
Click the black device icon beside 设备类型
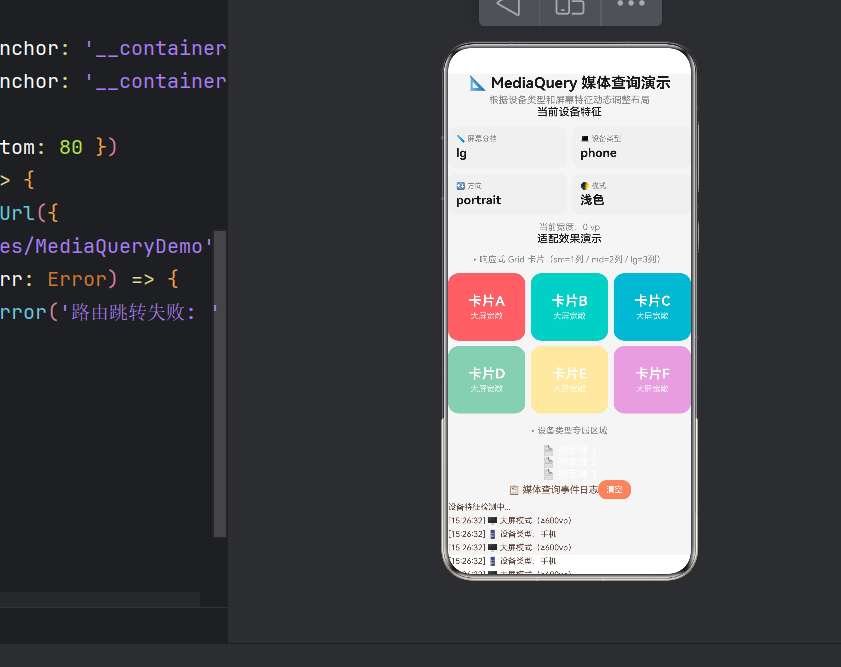point(585,139)
